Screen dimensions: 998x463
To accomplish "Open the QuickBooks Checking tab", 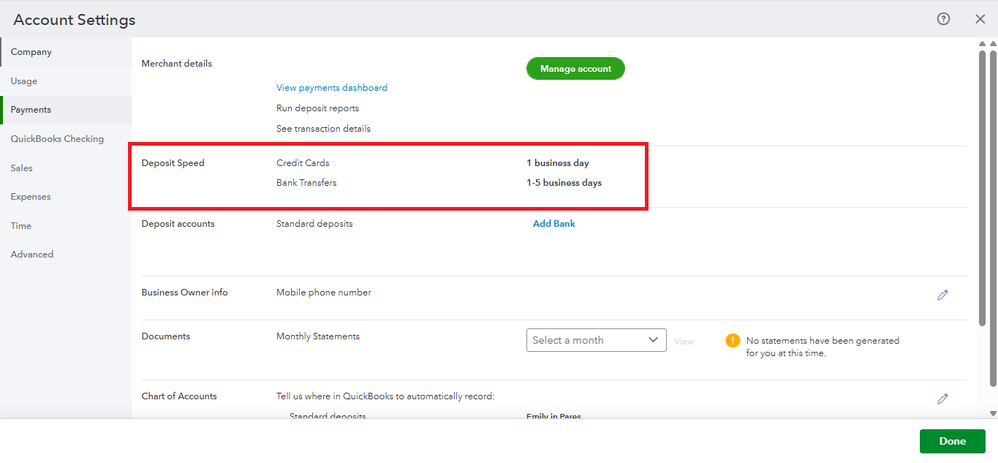I will (x=66, y=138).
